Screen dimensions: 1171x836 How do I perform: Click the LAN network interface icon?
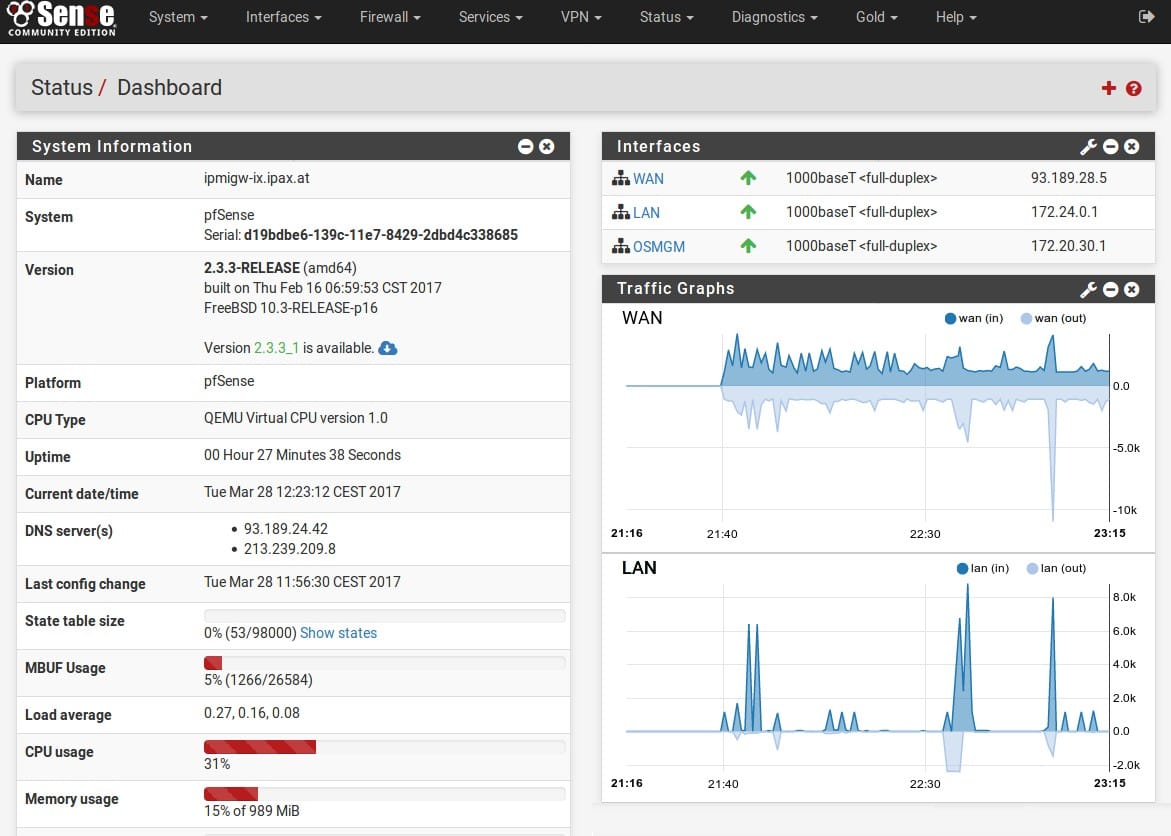coord(621,212)
